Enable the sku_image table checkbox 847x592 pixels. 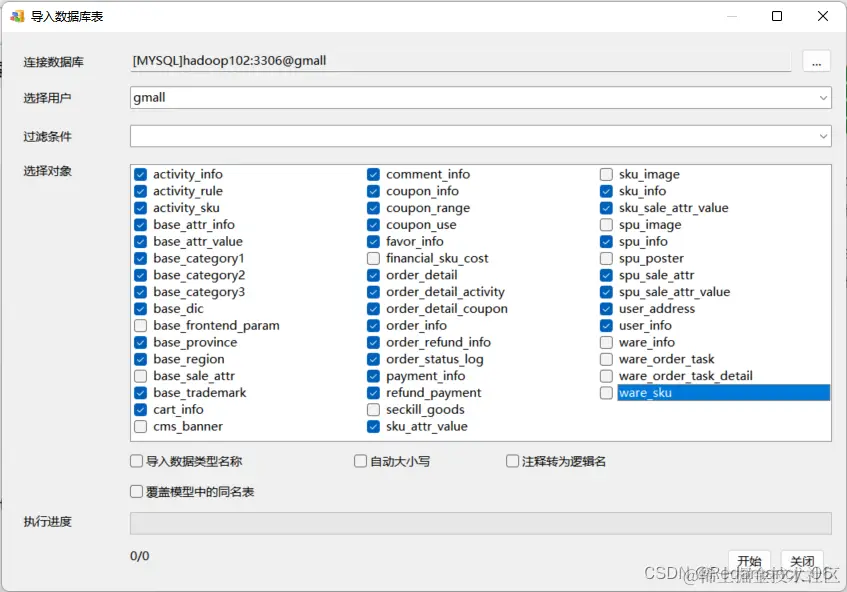coord(605,174)
